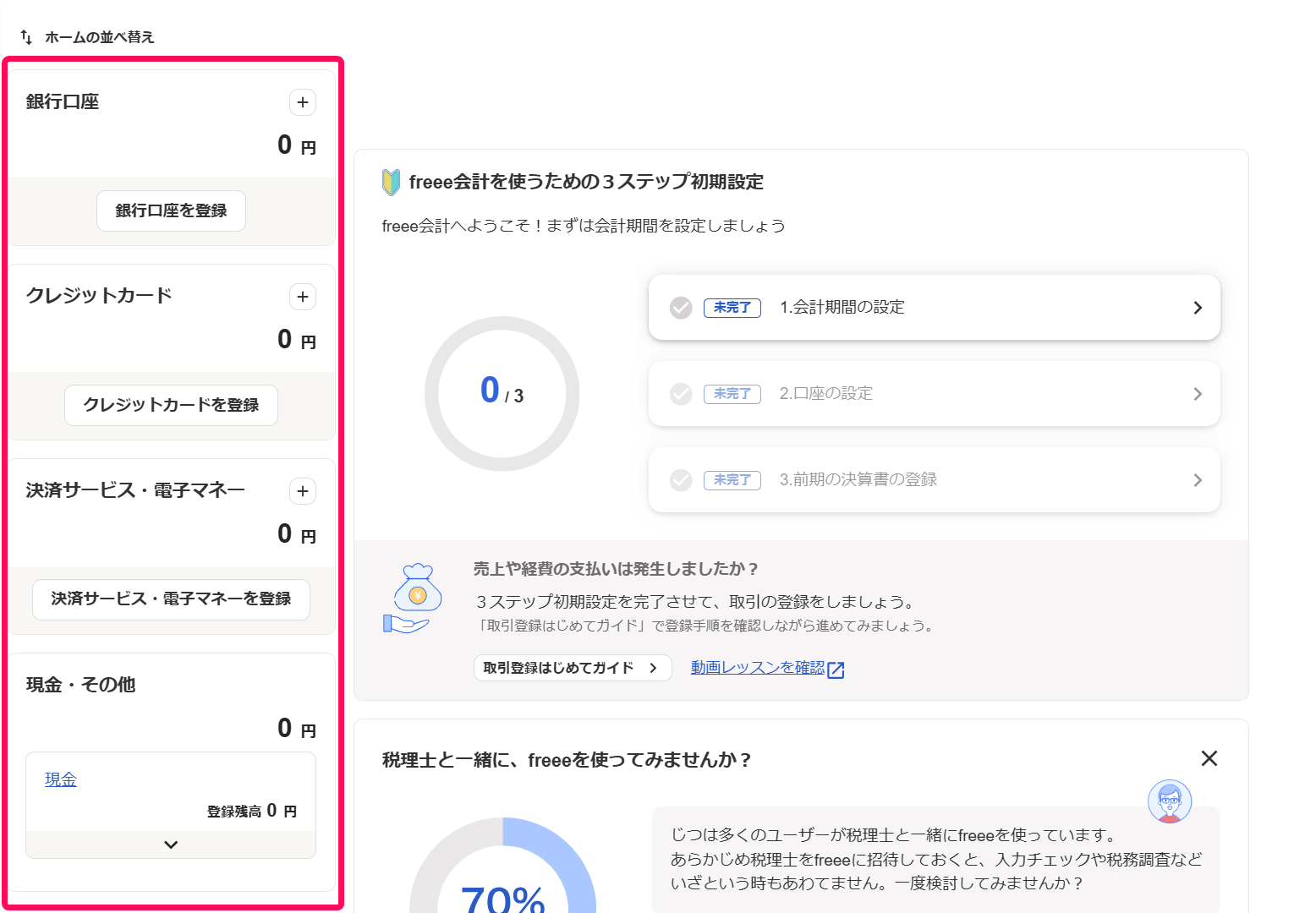1316x913 pixels.
Task: Click the beginner leaf icon beside freee会計 heading
Action: pos(391,182)
